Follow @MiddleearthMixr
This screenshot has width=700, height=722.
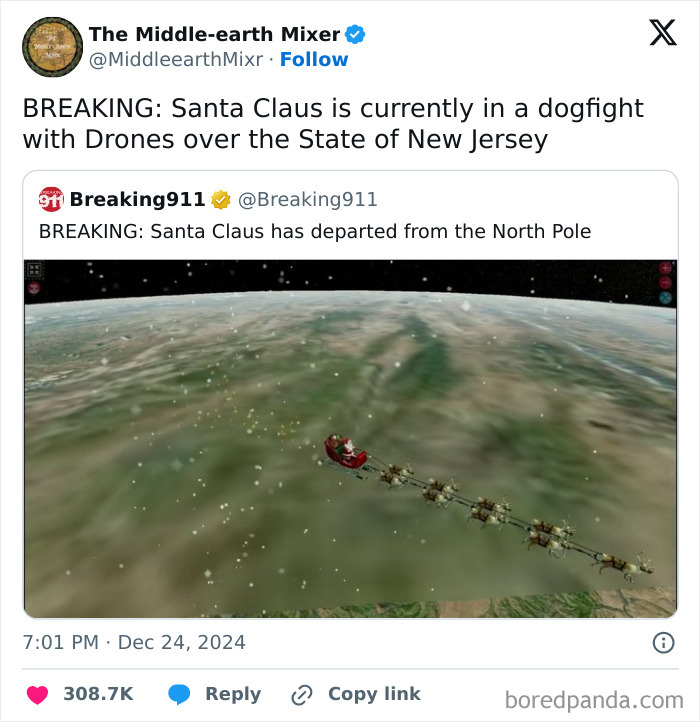click(x=314, y=60)
